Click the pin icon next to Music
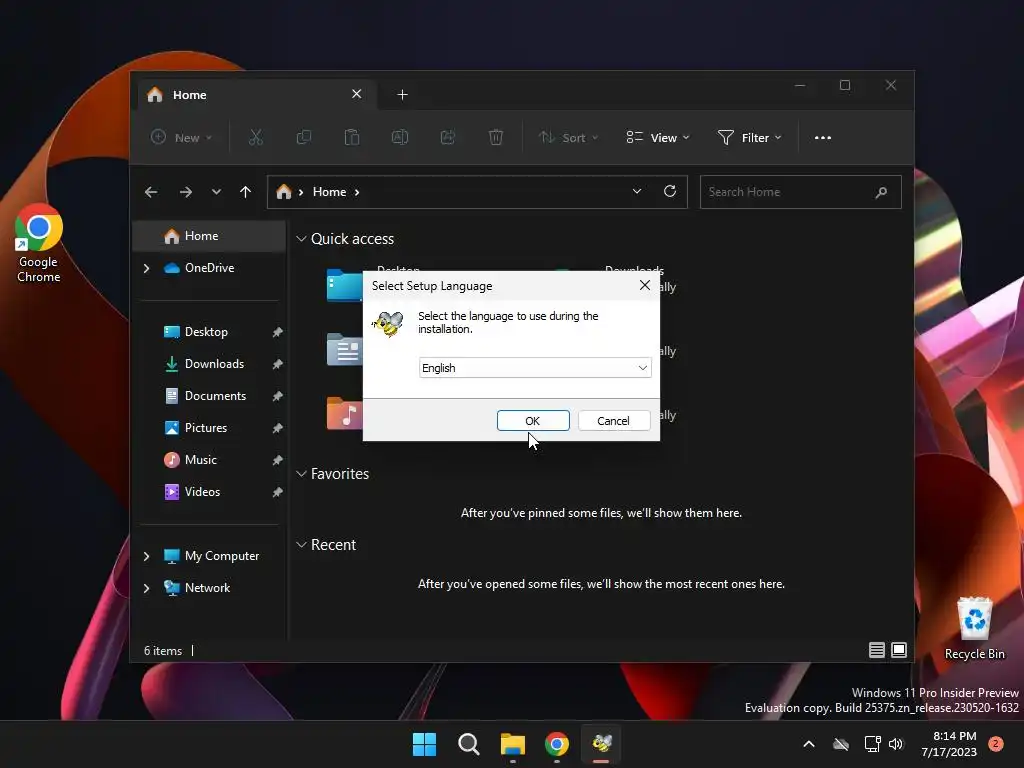Screen dimensions: 1024x768 (277, 460)
